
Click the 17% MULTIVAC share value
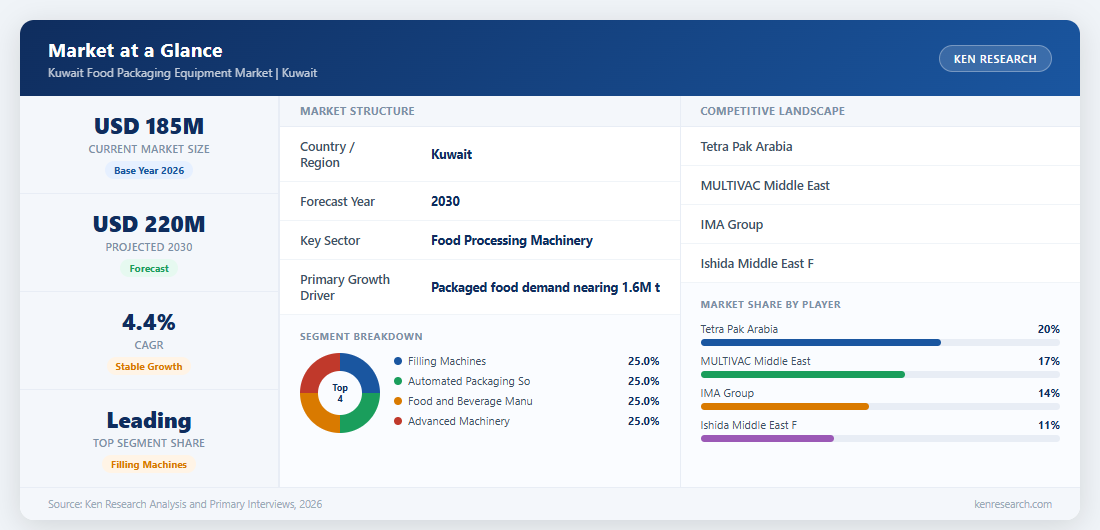click(1049, 362)
